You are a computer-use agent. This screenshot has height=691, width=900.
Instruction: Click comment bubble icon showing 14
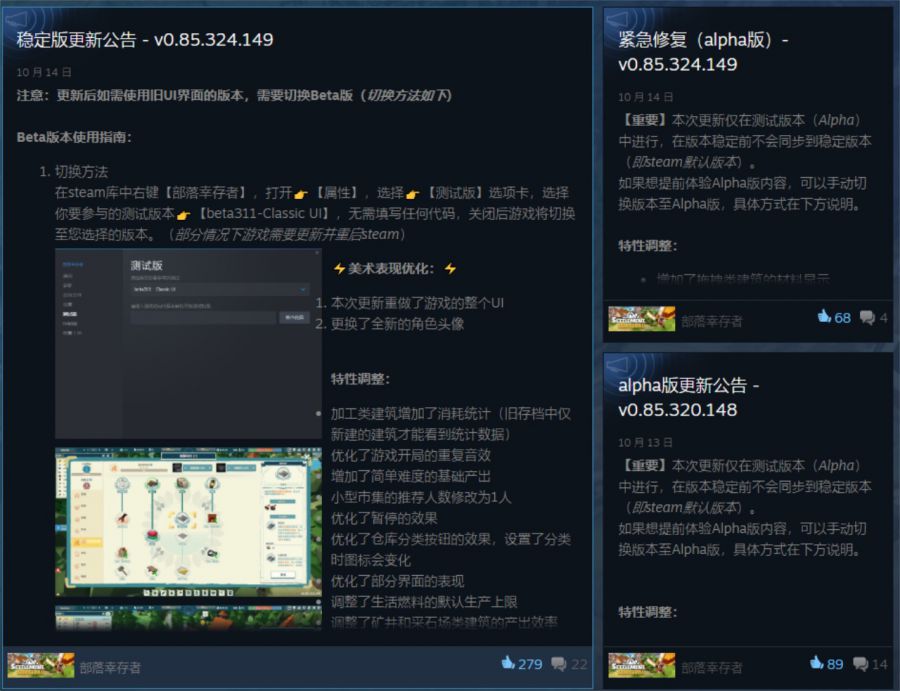pyautogui.click(x=860, y=664)
